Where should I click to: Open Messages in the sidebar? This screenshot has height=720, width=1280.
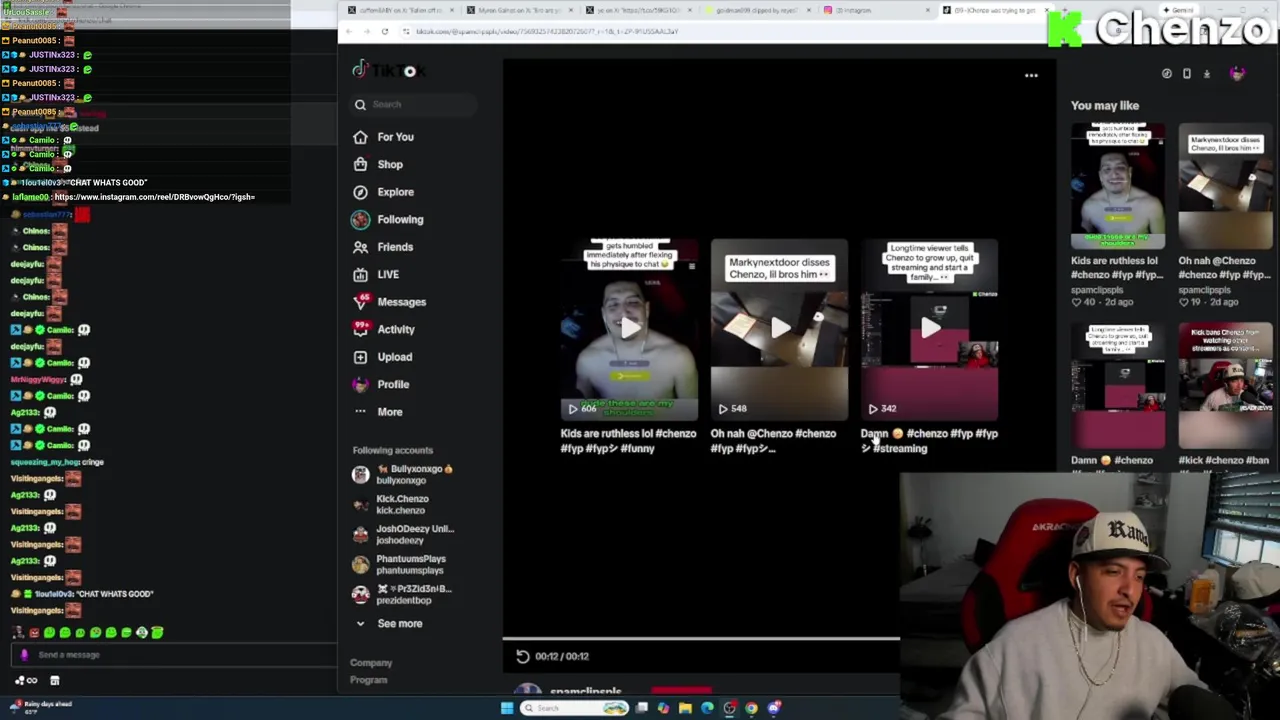click(390, 302)
